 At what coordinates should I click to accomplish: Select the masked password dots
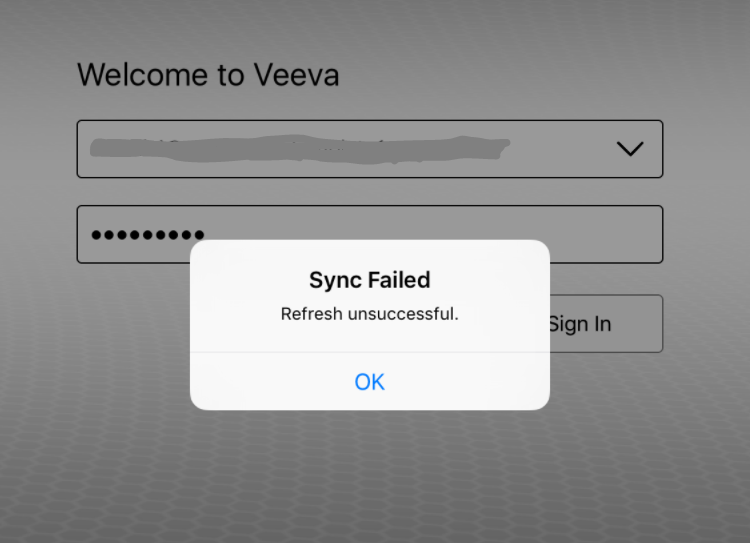(x=147, y=235)
